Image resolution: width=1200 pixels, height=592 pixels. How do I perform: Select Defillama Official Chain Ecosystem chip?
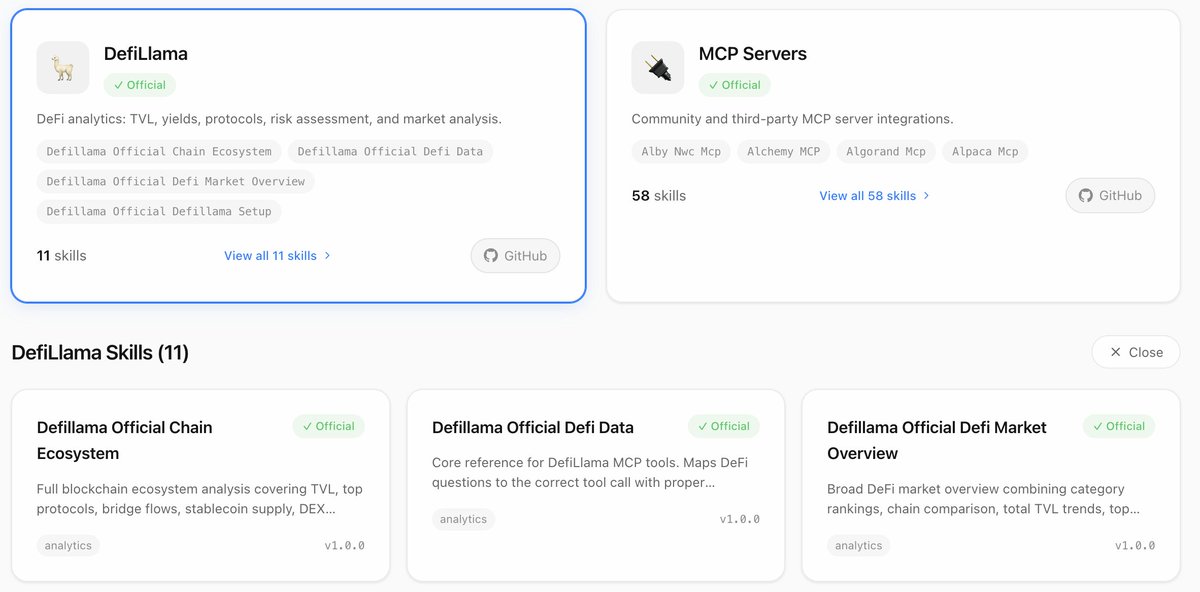pos(159,152)
